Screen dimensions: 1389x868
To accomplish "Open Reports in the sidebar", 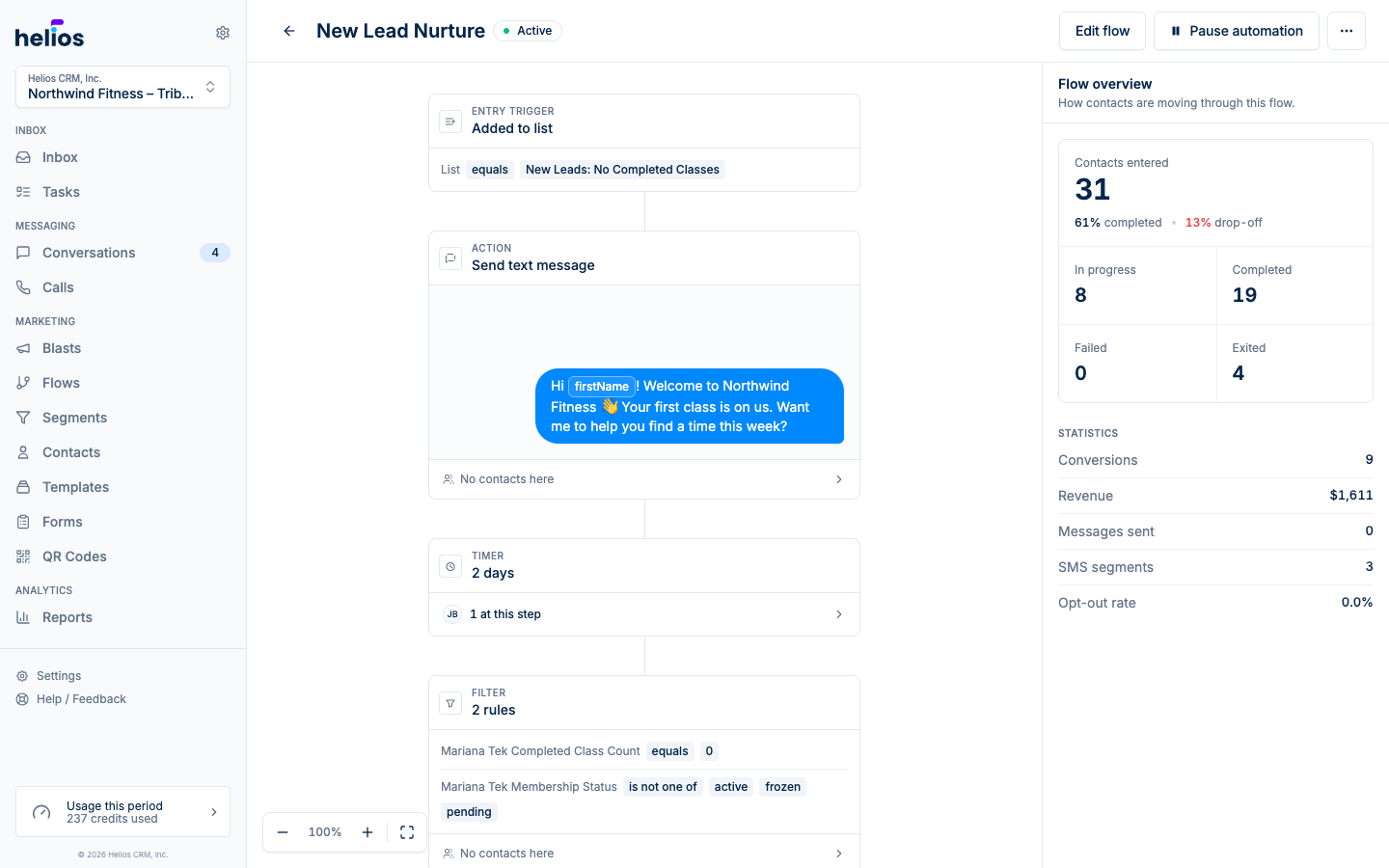I will tap(123, 617).
